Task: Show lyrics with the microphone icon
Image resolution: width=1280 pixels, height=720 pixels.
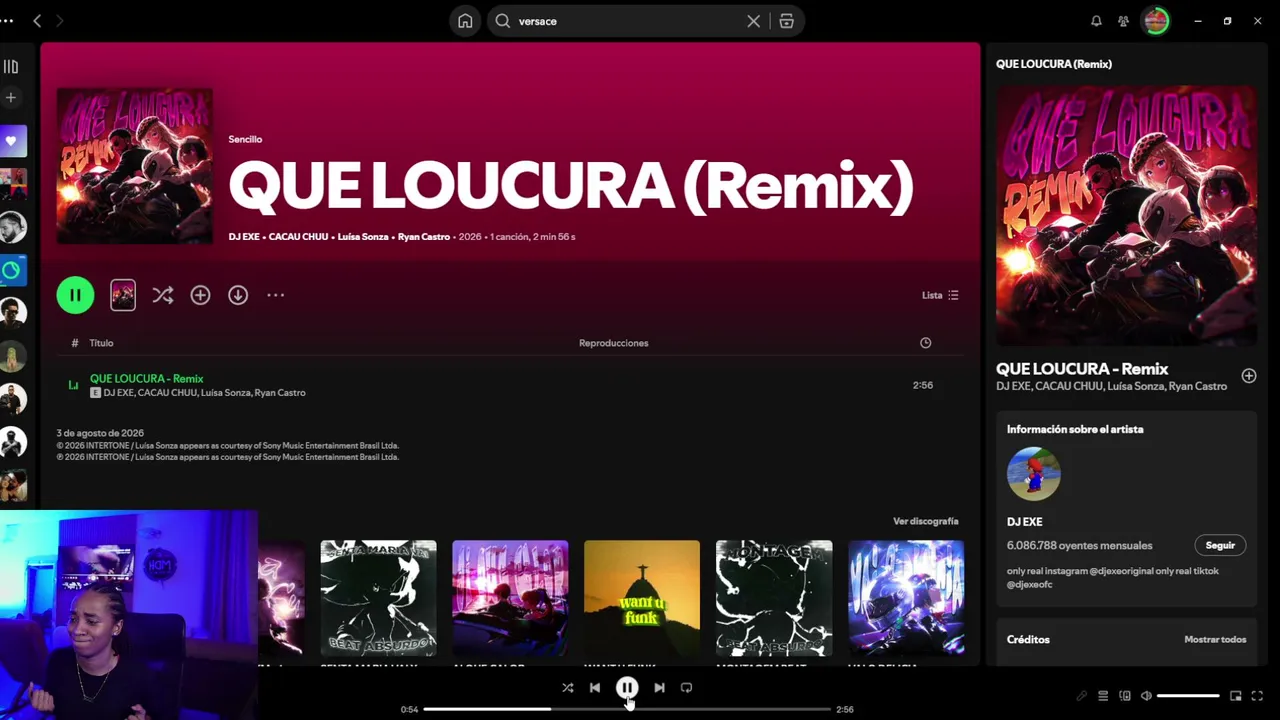Action: [1081, 696]
